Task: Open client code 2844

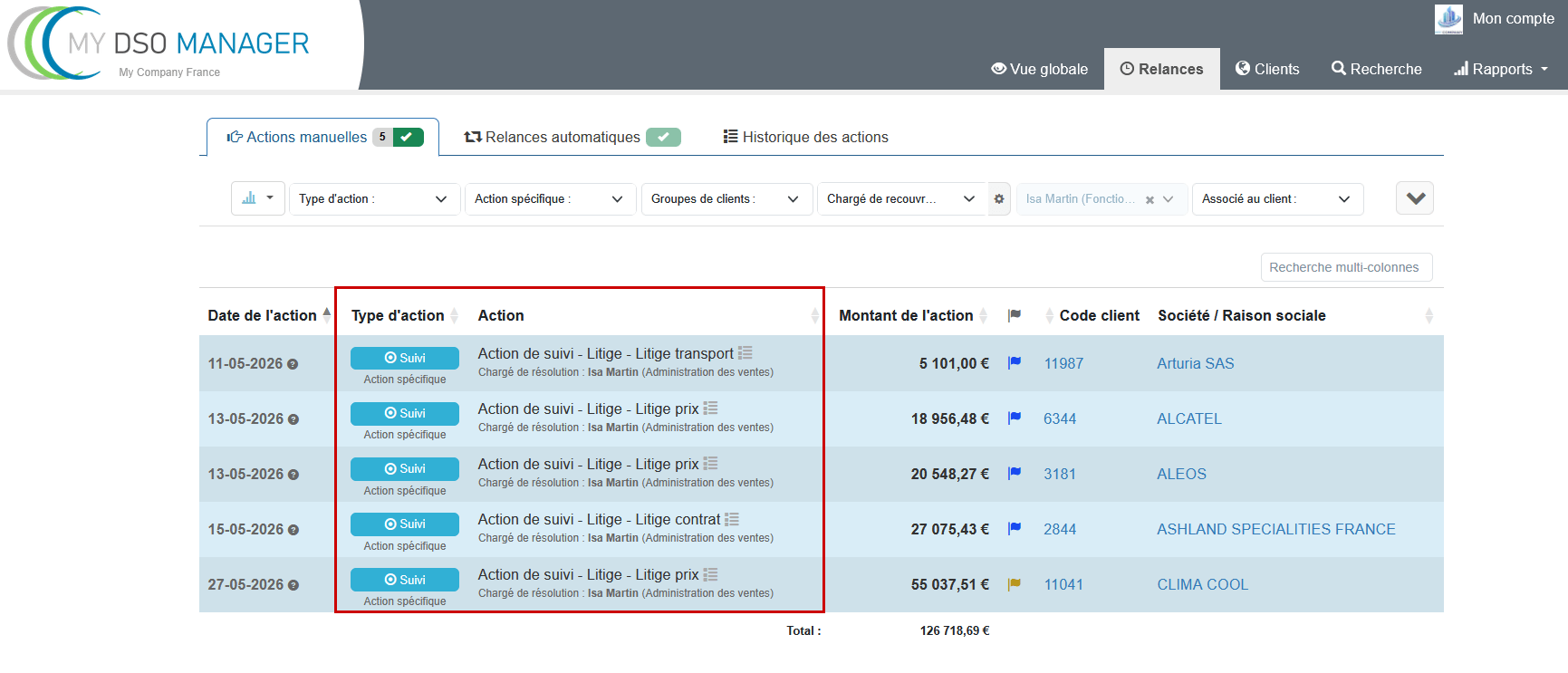Action: [1060, 529]
